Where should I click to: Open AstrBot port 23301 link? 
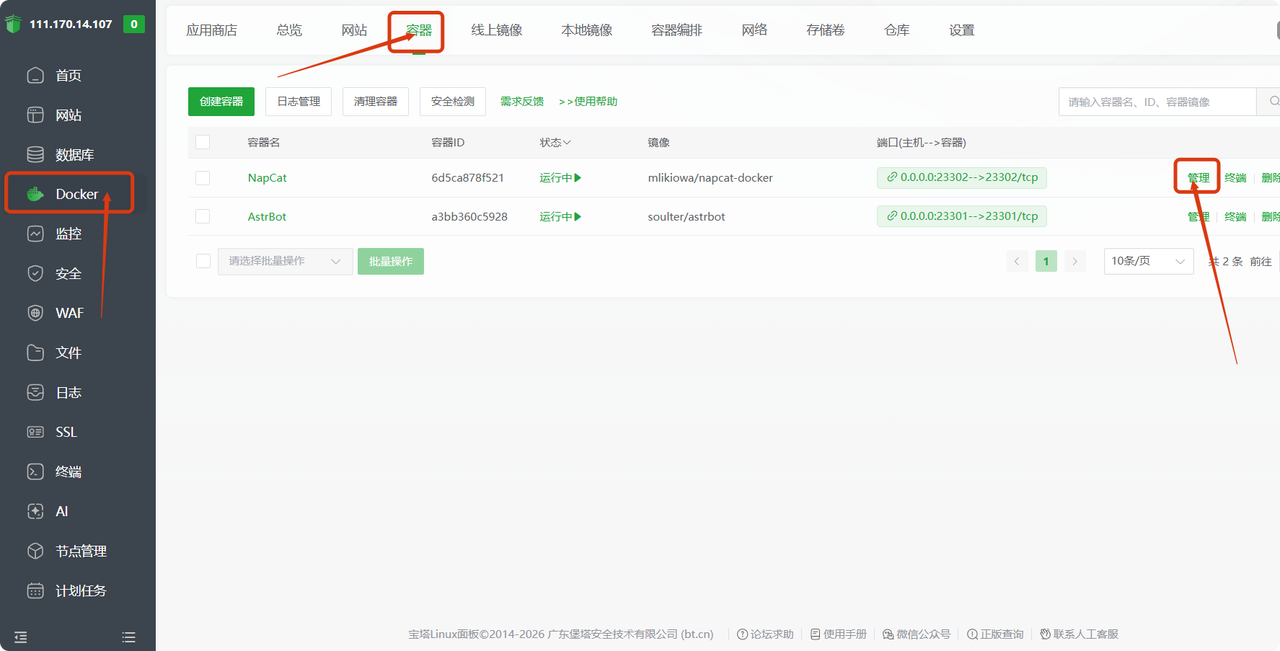[x=962, y=215]
